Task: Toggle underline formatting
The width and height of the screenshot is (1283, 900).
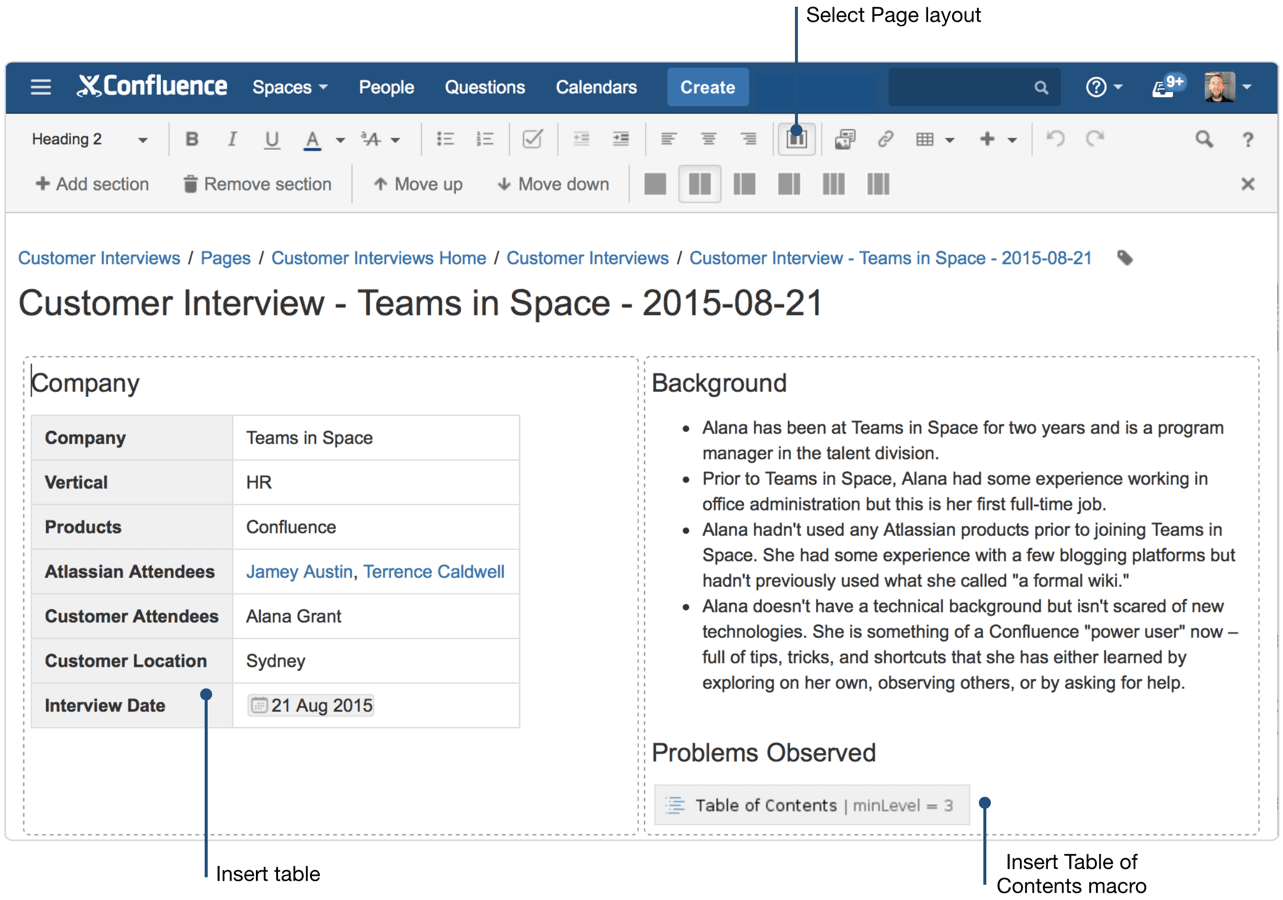Action: pyautogui.click(x=272, y=140)
